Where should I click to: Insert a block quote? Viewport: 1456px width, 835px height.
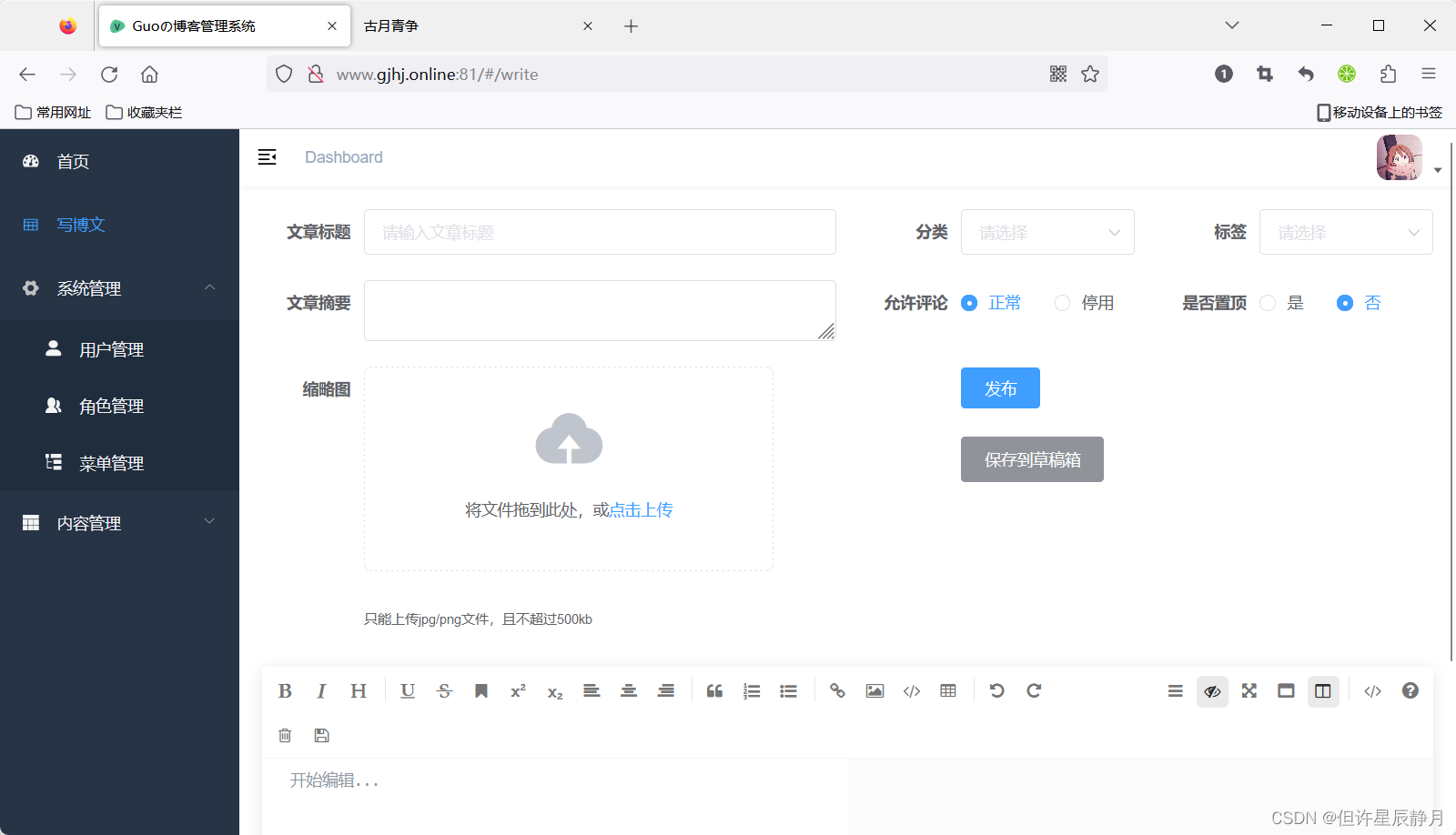714,691
